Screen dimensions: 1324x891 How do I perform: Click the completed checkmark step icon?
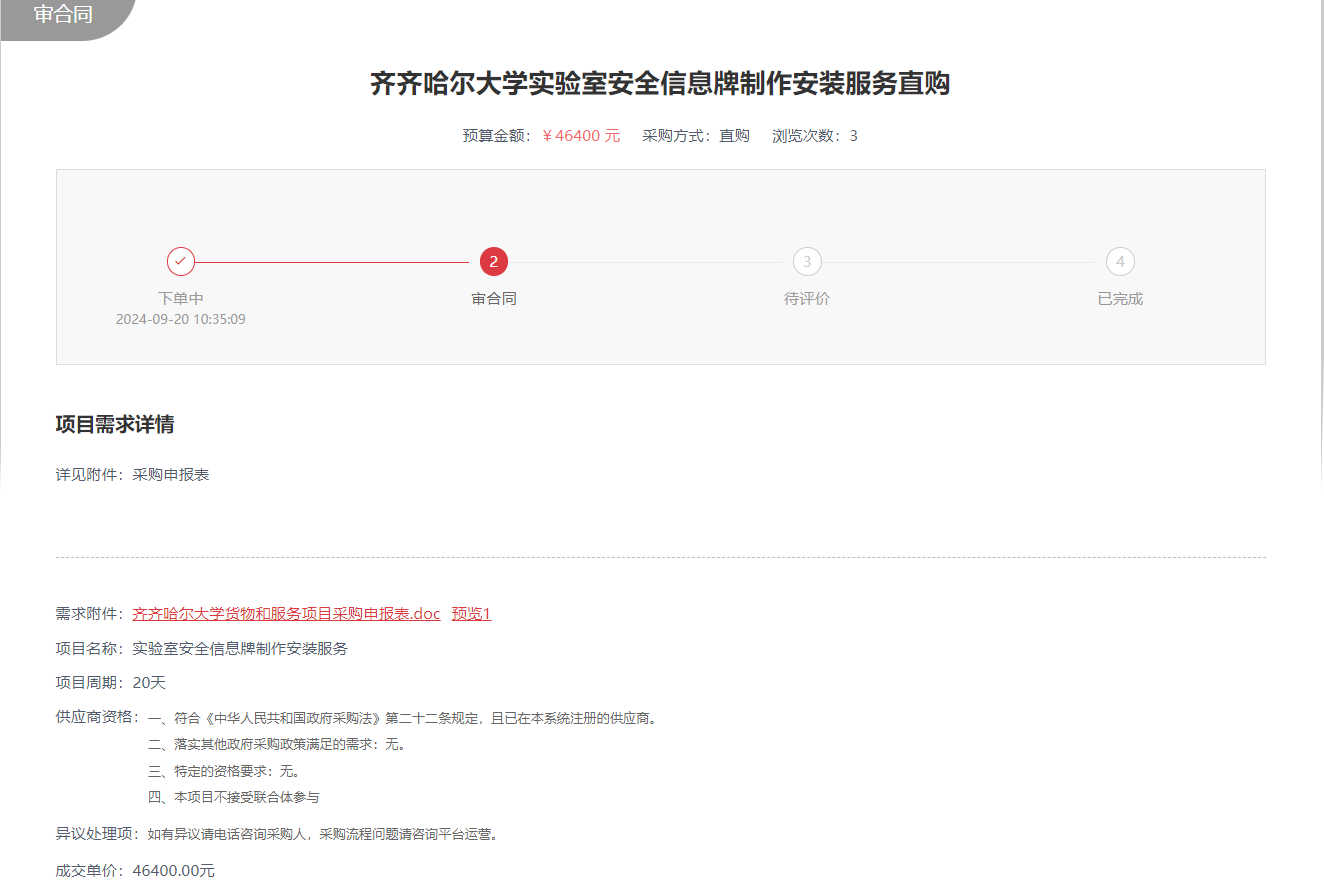point(181,262)
